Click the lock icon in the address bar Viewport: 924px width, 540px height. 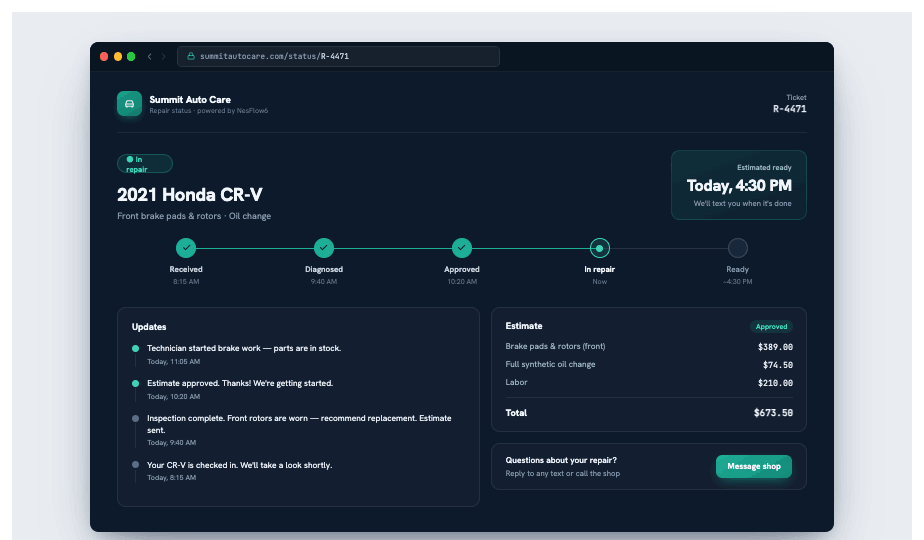(x=191, y=56)
